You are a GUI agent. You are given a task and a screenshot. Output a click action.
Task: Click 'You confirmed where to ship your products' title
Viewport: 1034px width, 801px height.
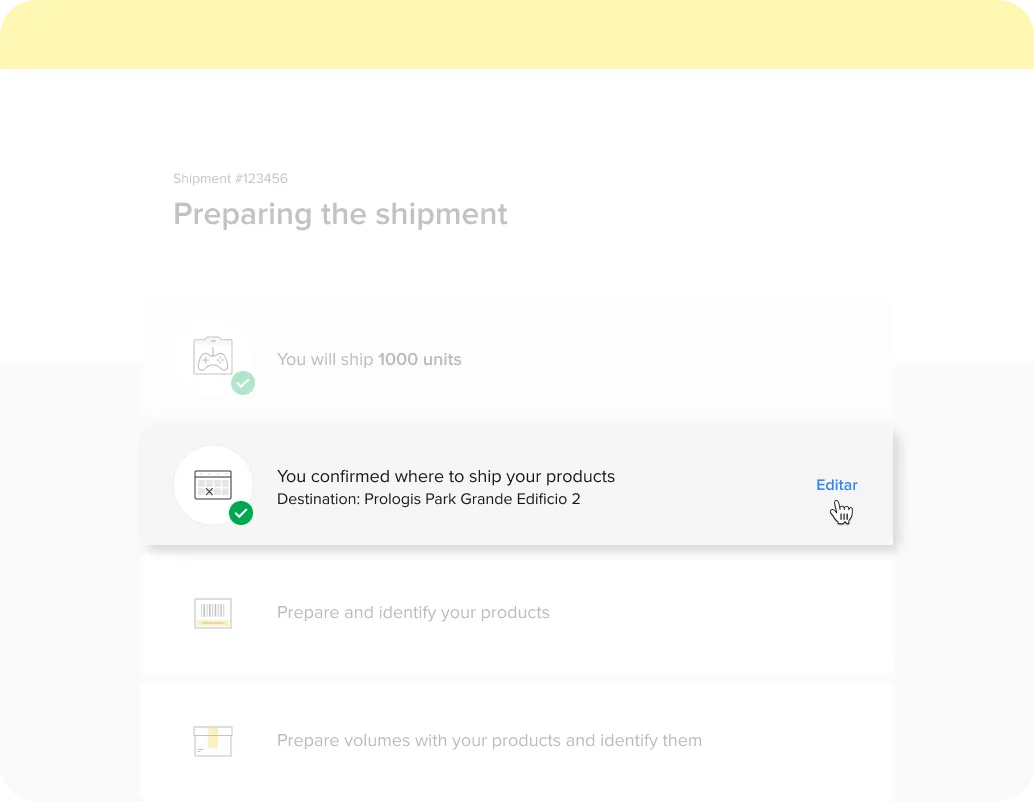click(446, 477)
